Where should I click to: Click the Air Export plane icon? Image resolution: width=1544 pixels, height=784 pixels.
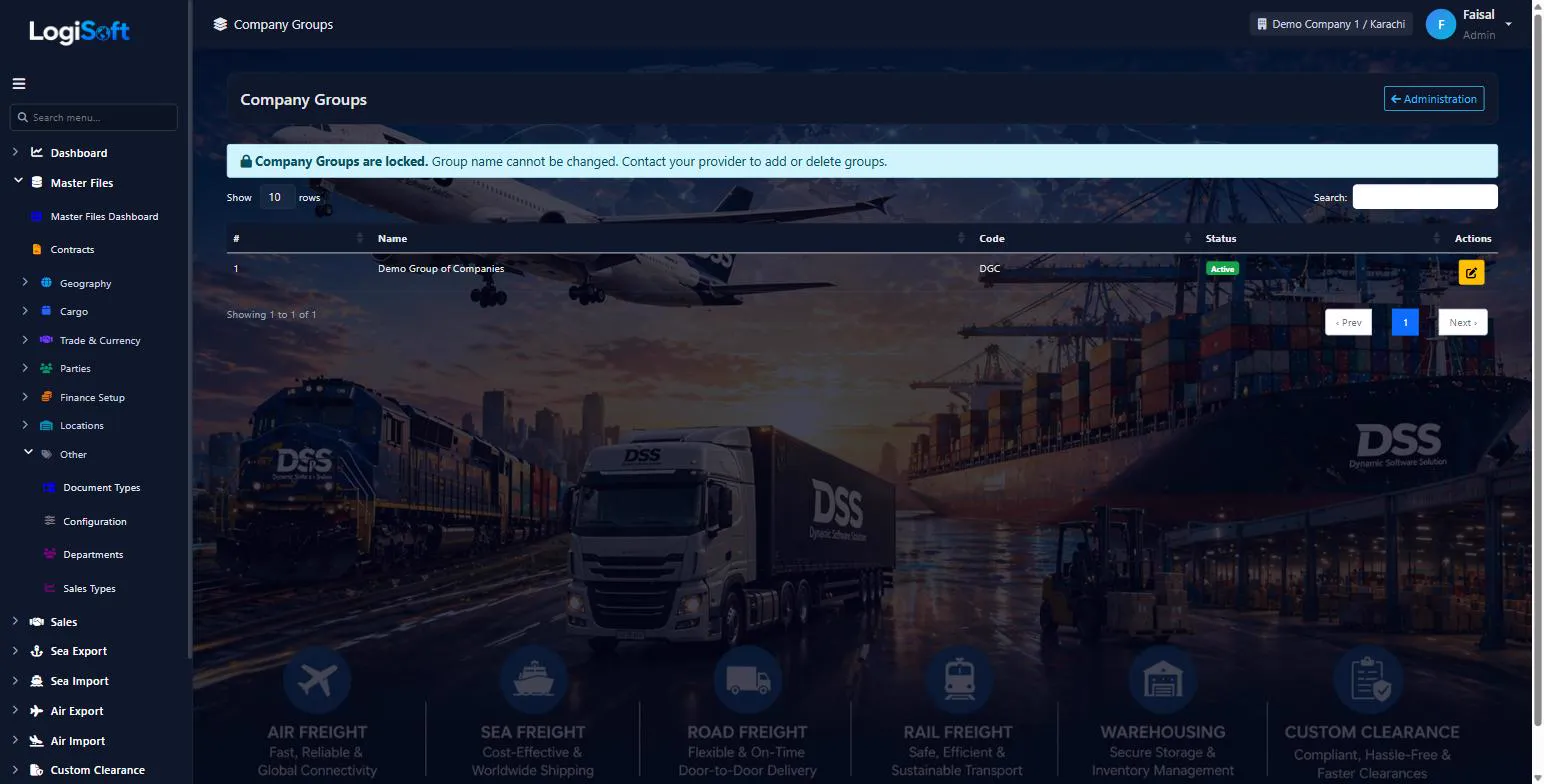tap(37, 711)
